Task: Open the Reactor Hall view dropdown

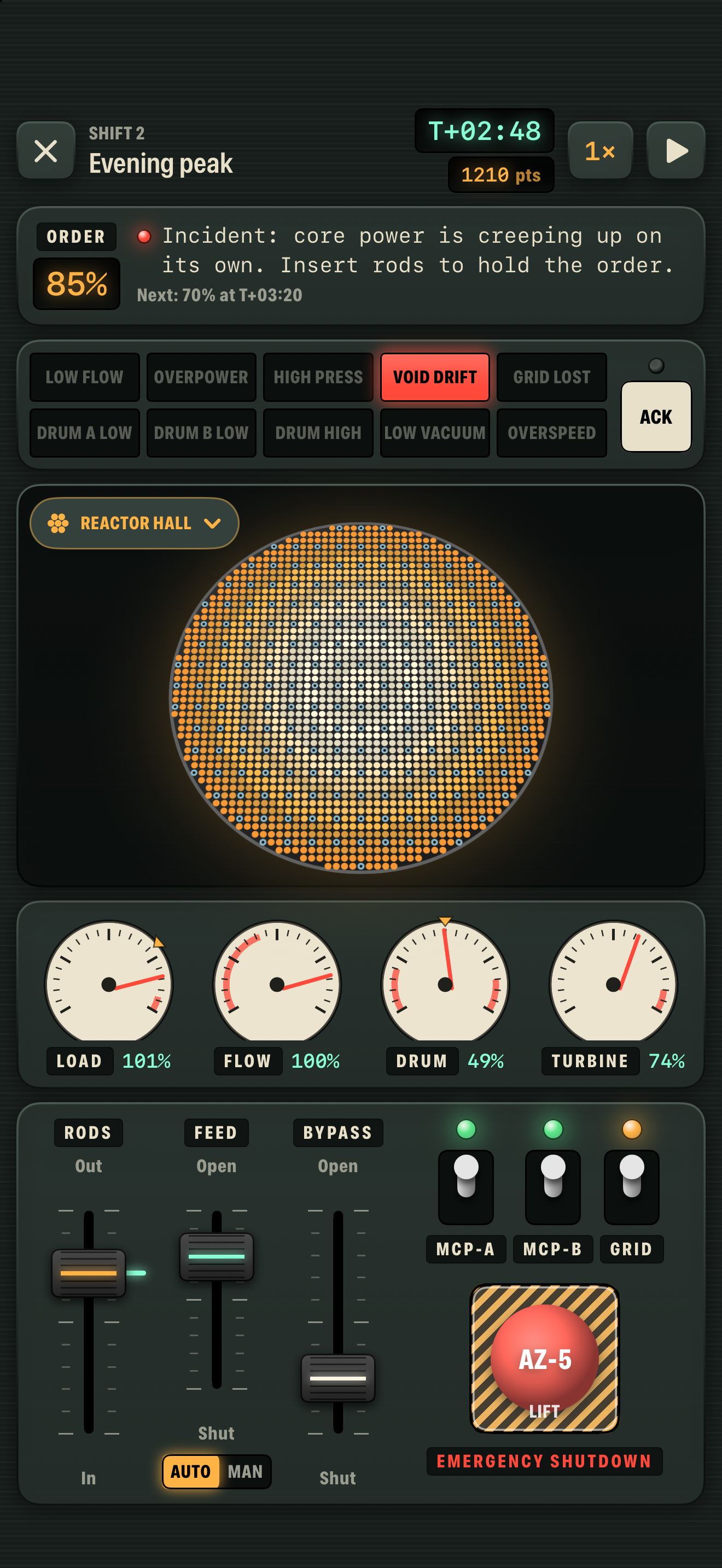Action: tap(135, 523)
